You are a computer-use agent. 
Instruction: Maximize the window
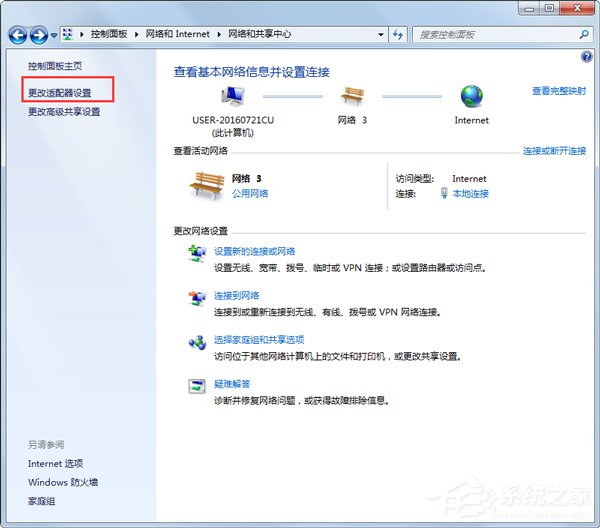click(549, 8)
